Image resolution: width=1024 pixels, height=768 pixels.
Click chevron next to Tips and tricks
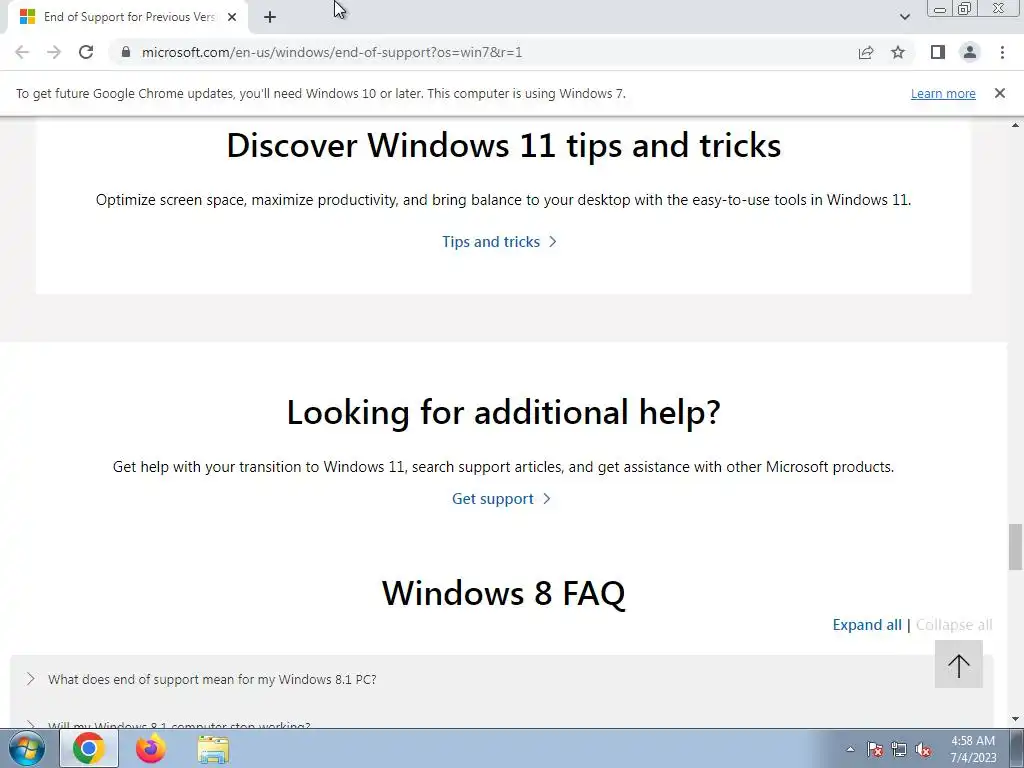pos(552,242)
